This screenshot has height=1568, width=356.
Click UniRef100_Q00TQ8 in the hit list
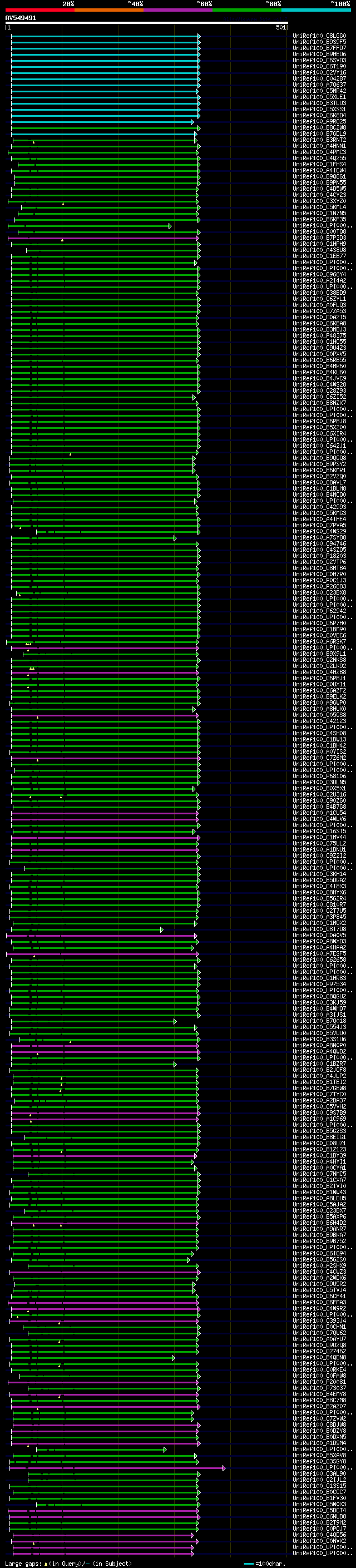tap(319, 231)
